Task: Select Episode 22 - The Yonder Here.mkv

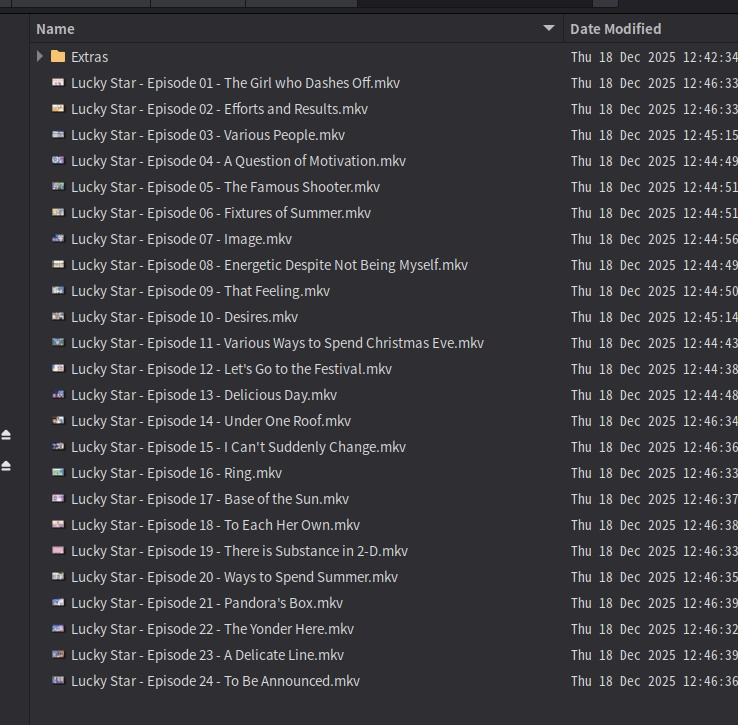Action: (212, 629)
